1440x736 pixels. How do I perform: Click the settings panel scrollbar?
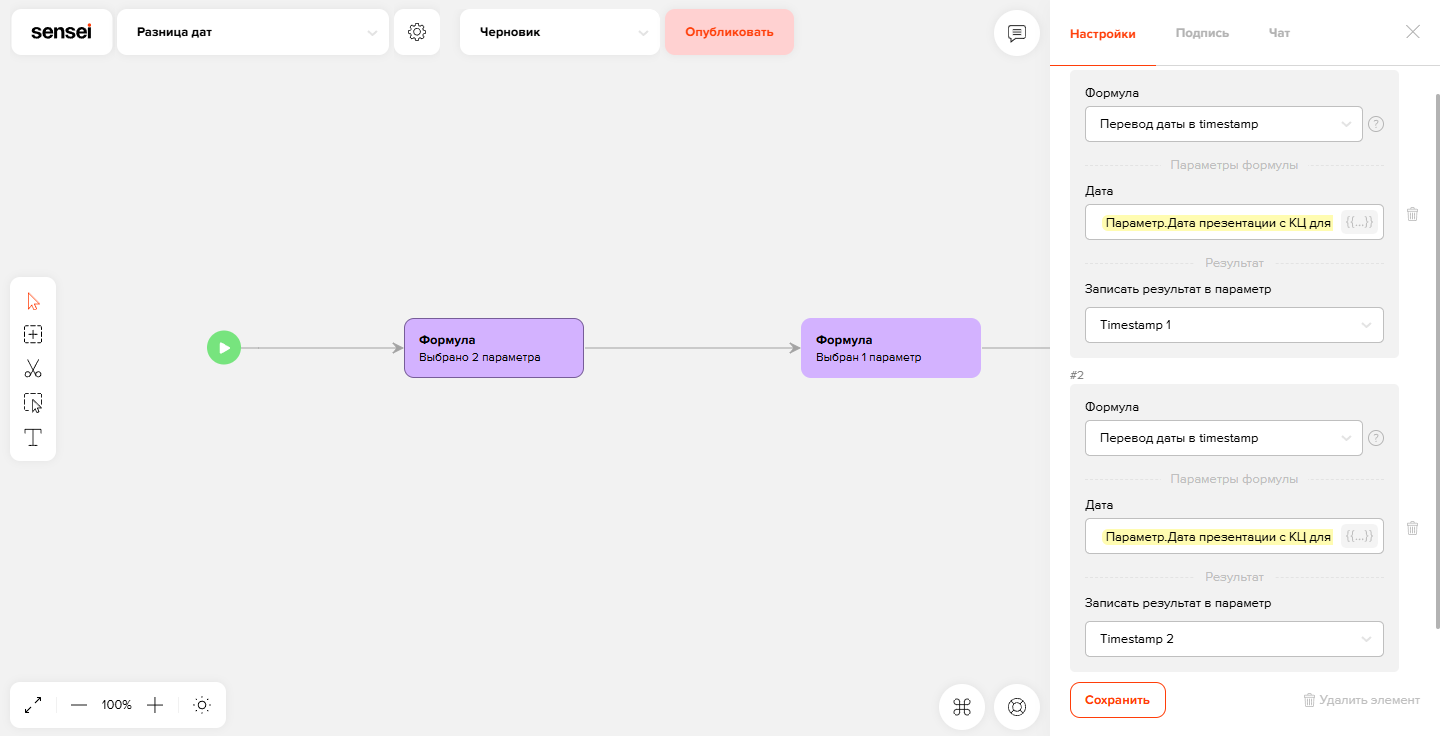1438,360
